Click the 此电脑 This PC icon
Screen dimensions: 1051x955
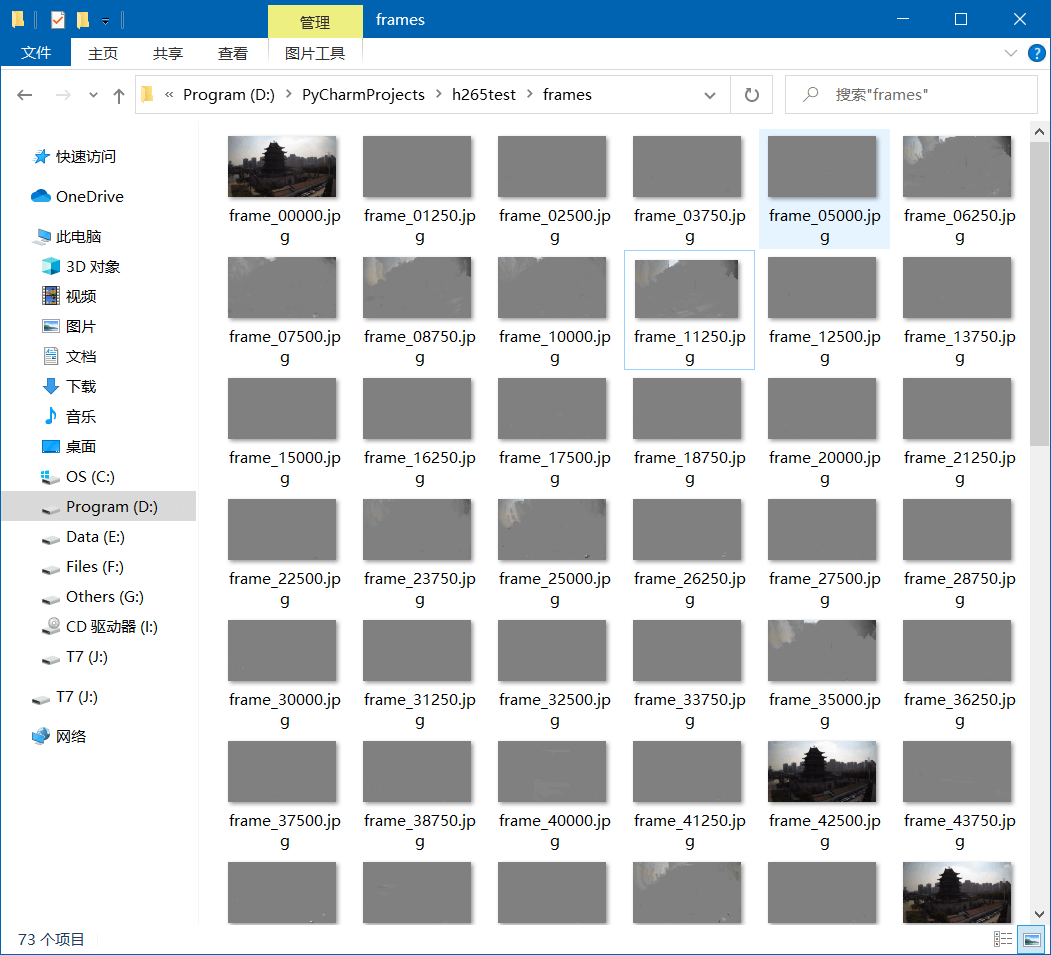44,236
